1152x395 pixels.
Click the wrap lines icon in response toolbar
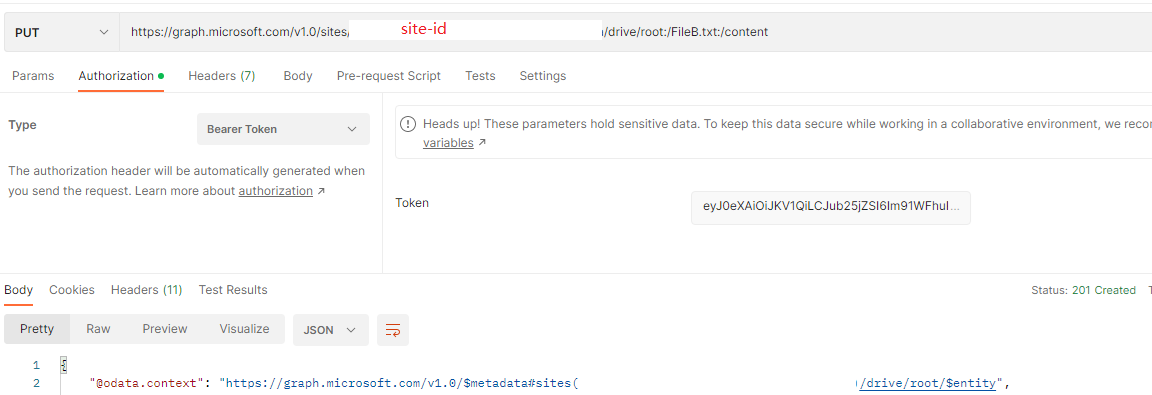(393, 330)
